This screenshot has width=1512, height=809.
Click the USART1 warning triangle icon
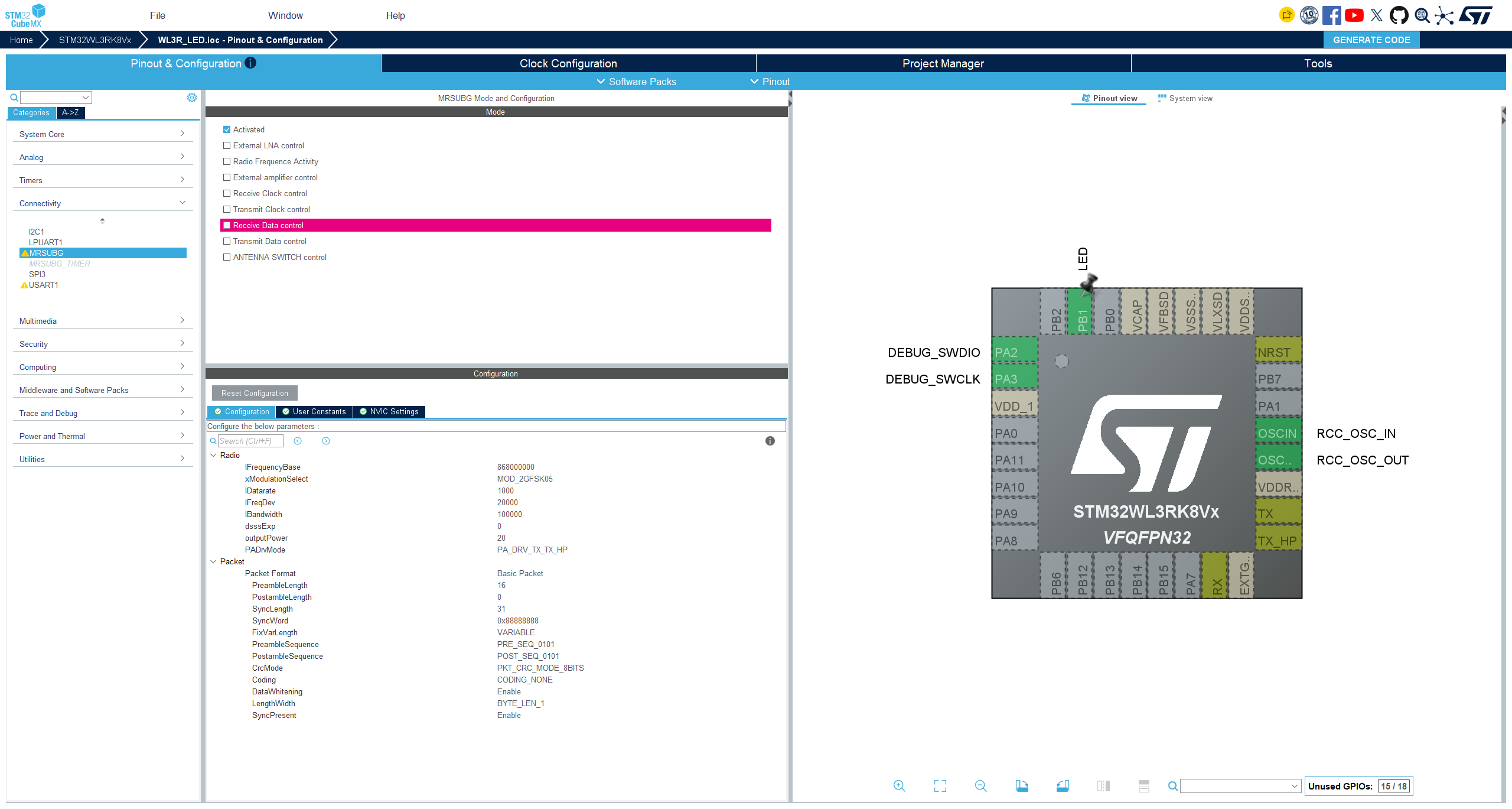(24, 285)
